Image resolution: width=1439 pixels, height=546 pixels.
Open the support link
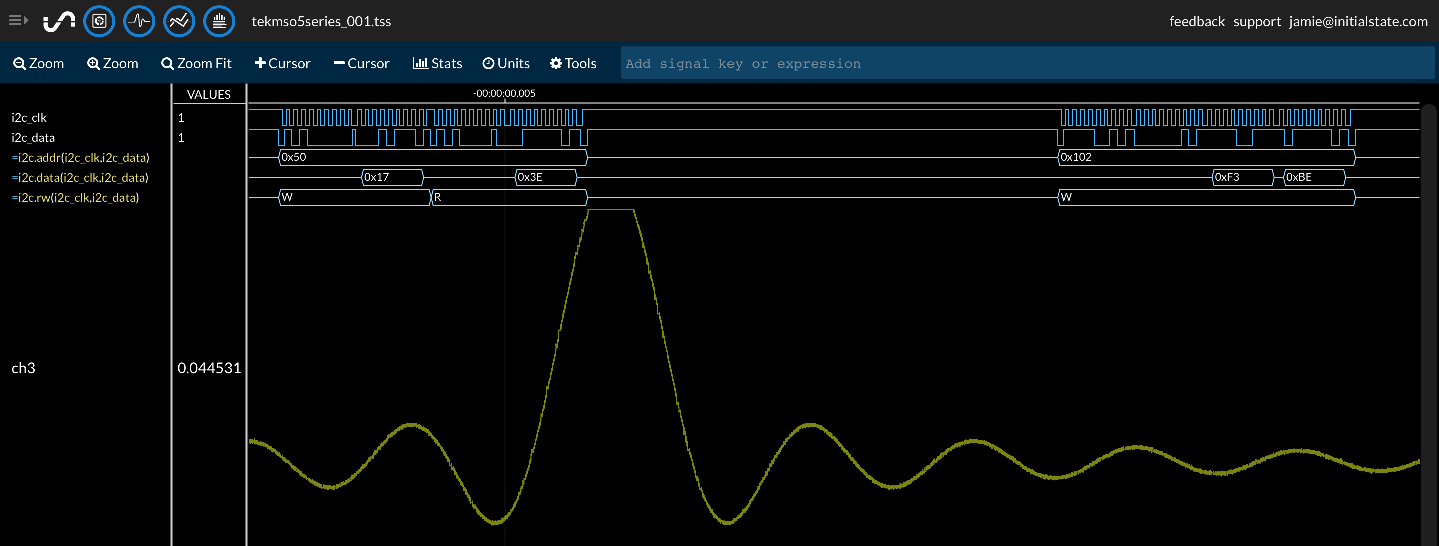point(1257,21)
